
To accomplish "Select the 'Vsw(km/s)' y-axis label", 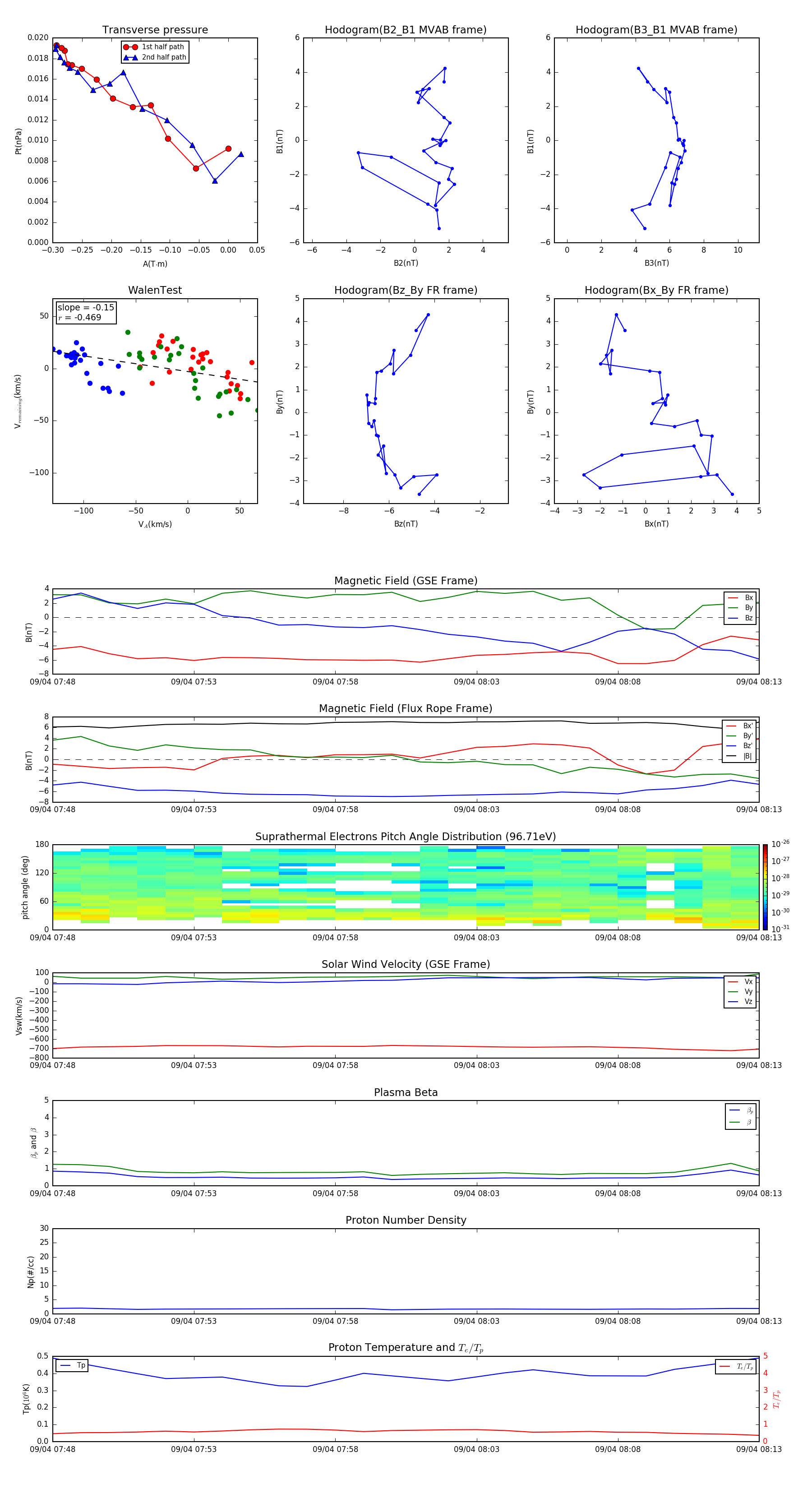I will tap(18, 1016).
